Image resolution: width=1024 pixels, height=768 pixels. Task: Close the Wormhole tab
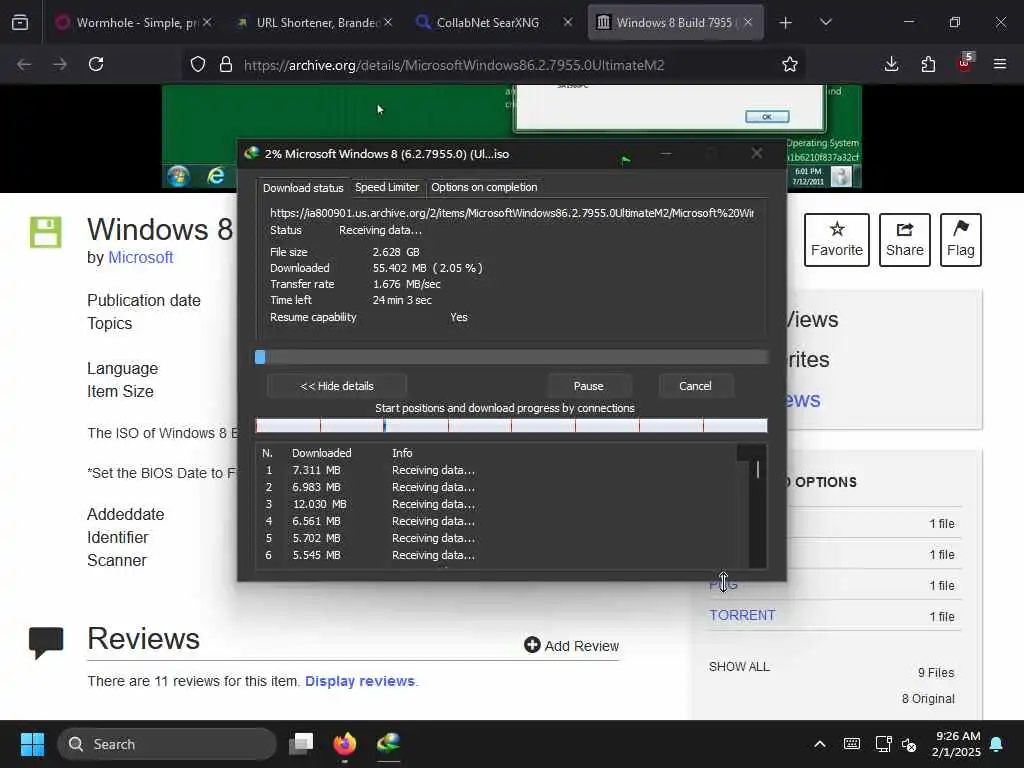click(207, 22)
